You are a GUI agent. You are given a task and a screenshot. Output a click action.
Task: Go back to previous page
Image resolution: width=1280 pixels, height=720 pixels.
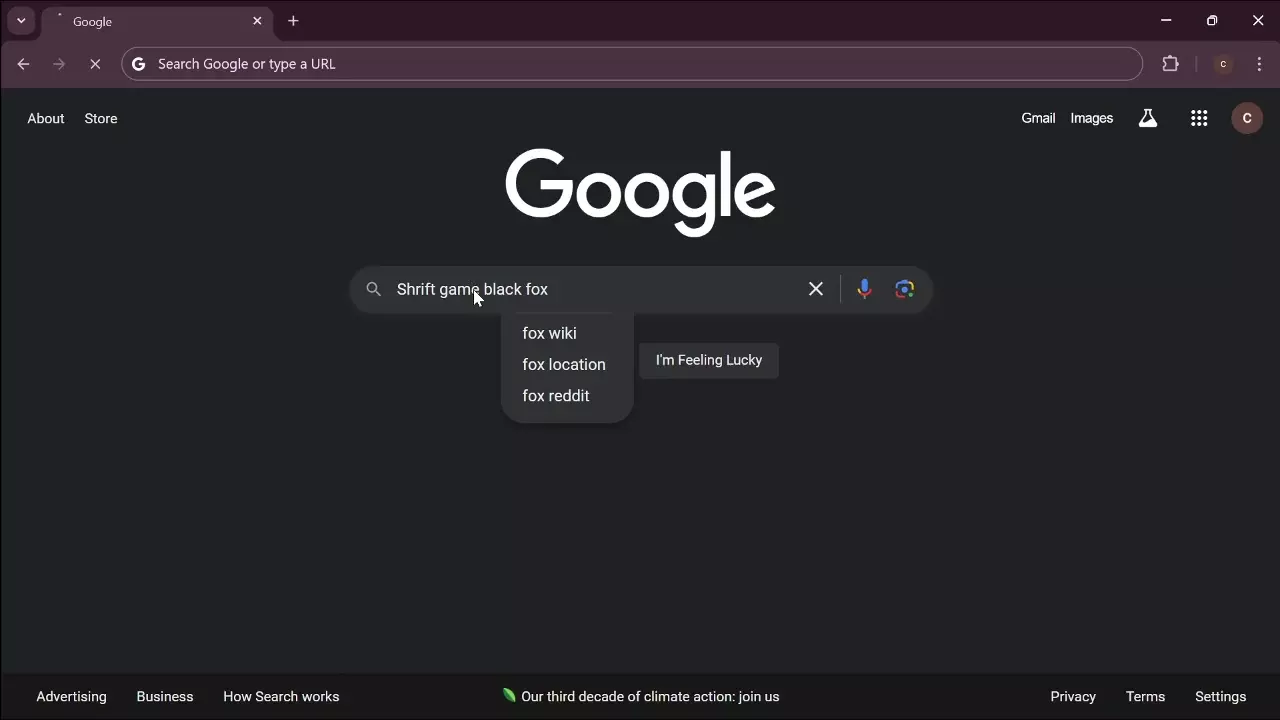24,64
